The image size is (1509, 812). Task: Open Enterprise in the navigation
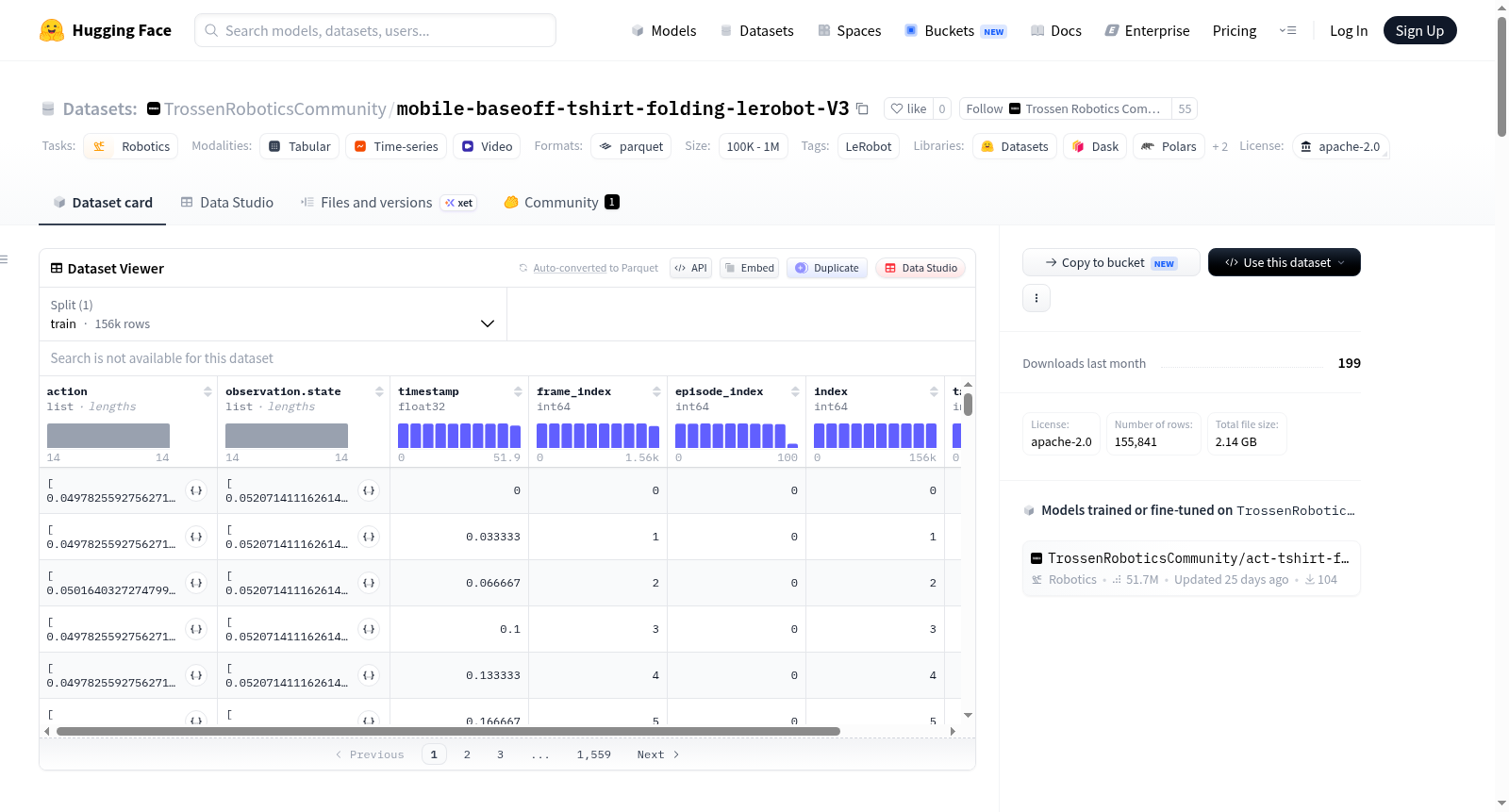click(1147, 30)
